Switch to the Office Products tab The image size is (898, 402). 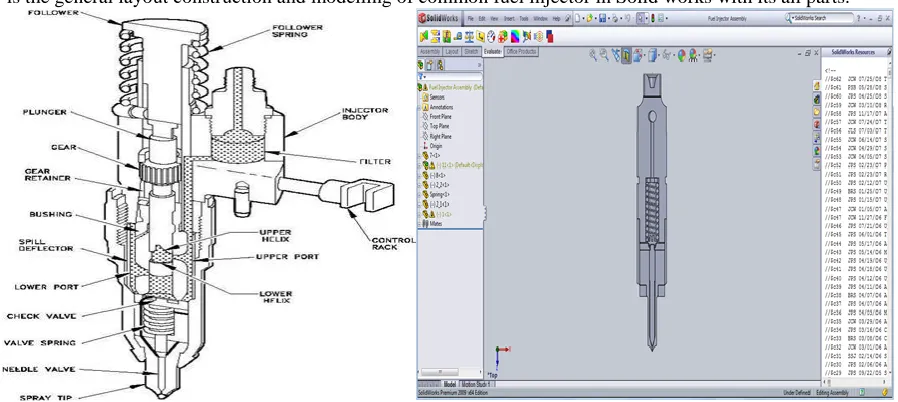[x=521, y=52]
